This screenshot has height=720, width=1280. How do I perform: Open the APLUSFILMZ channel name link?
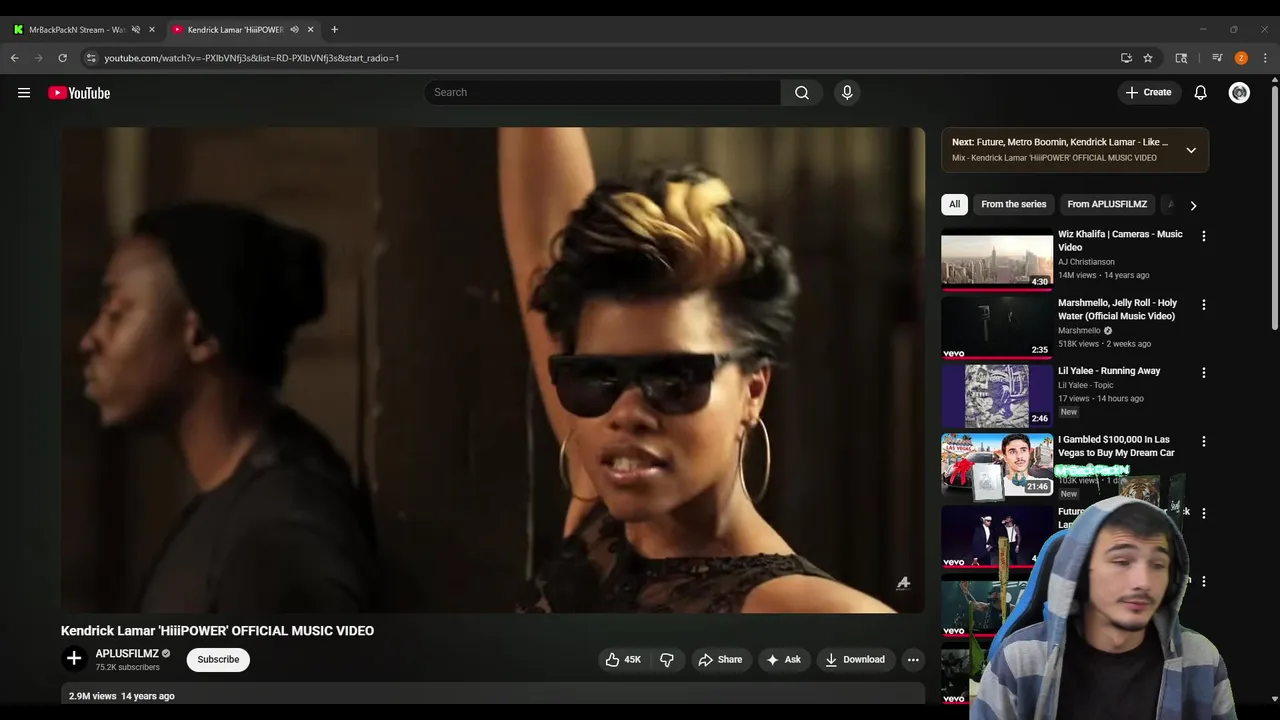click(127, 654)
